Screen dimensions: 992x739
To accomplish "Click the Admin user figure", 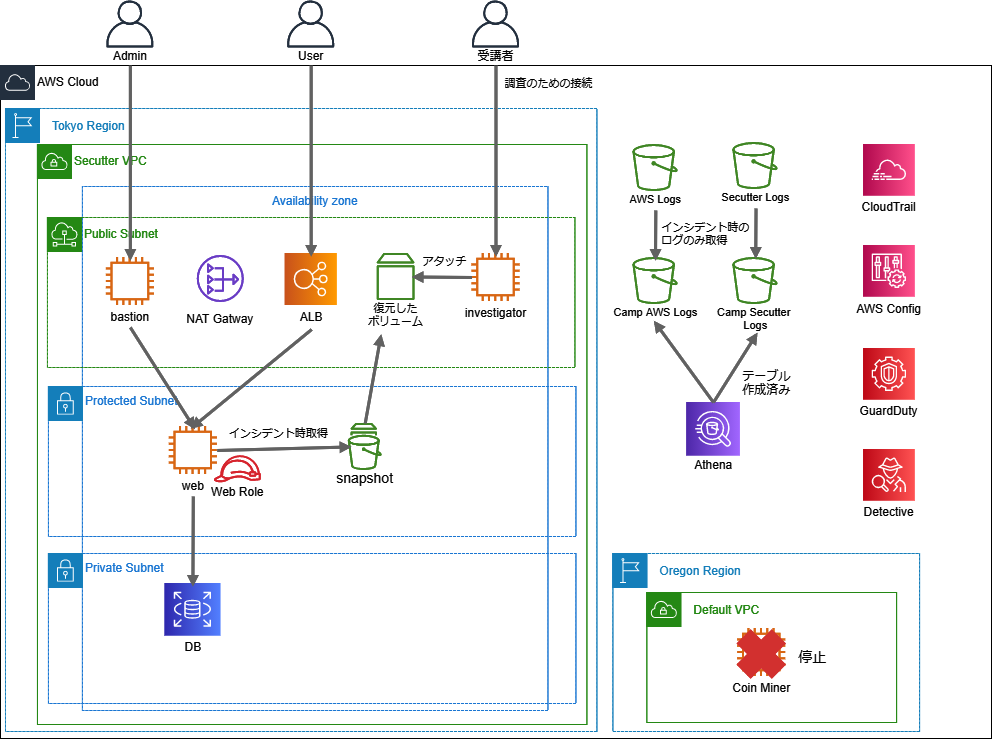I will (130, 24).
